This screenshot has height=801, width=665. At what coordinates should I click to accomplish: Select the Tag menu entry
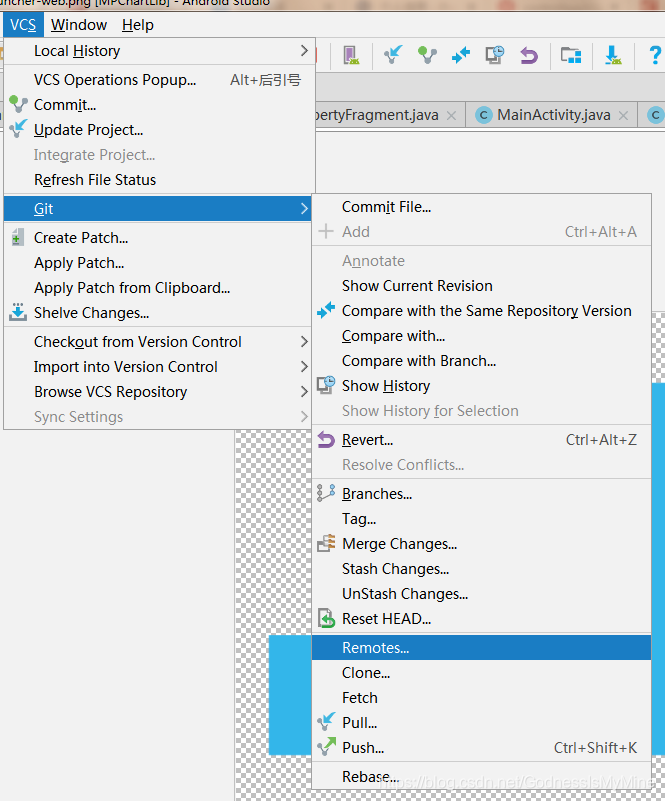tap(481, 519)
